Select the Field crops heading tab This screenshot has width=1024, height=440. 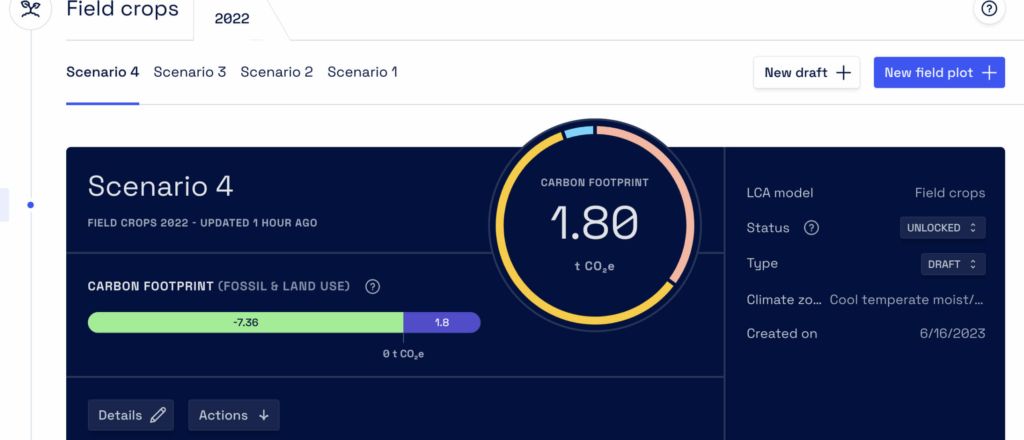122,10
